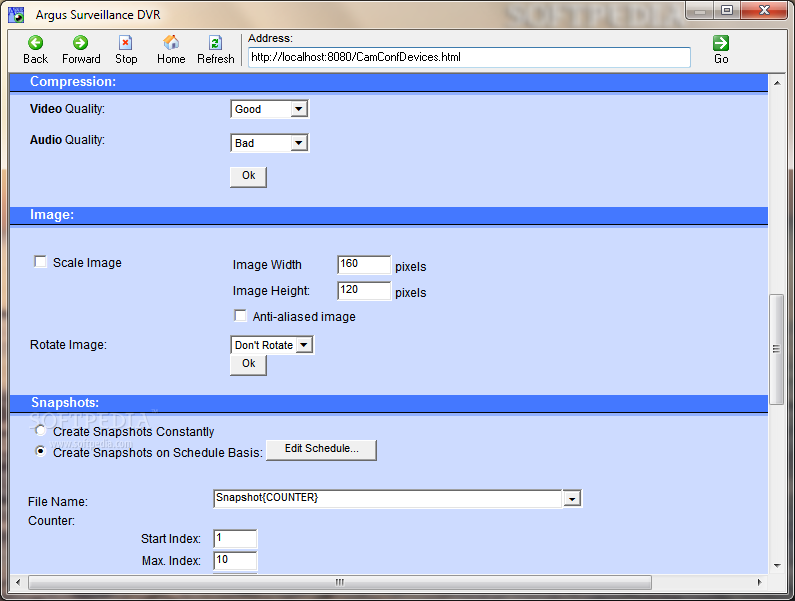This screenshot has height=601, width=795.
Task: Click the green Go arrow icon
Action: (720, 43)
